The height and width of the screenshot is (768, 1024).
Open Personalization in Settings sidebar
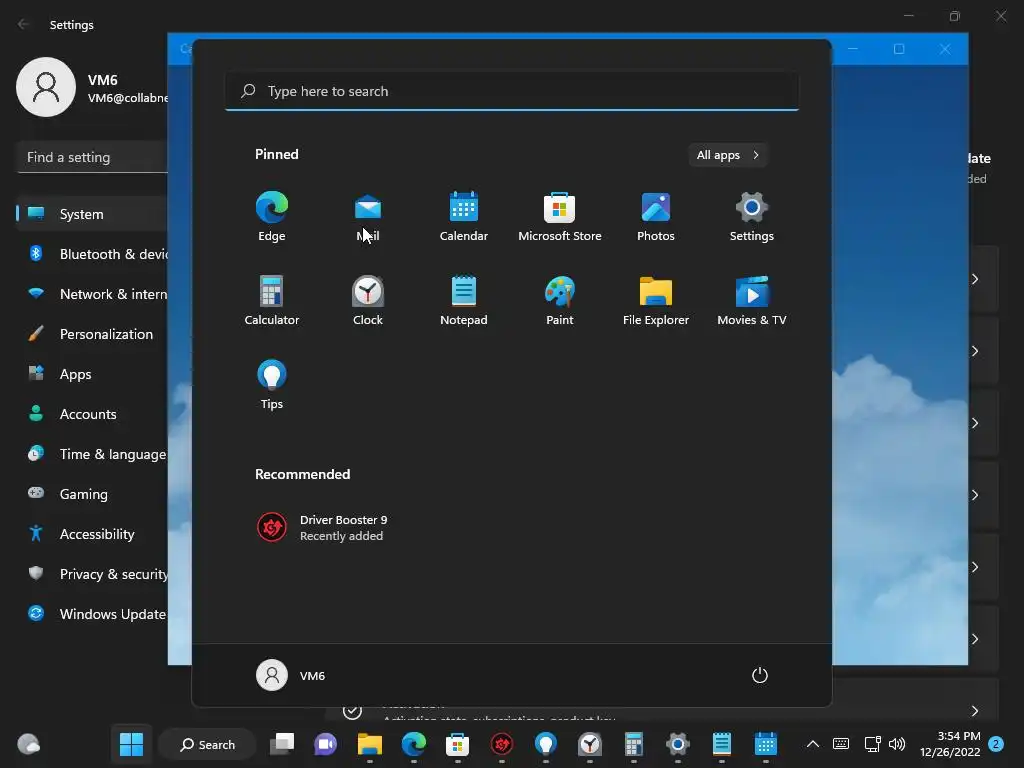pyautogui.click(x=91, y=334)
